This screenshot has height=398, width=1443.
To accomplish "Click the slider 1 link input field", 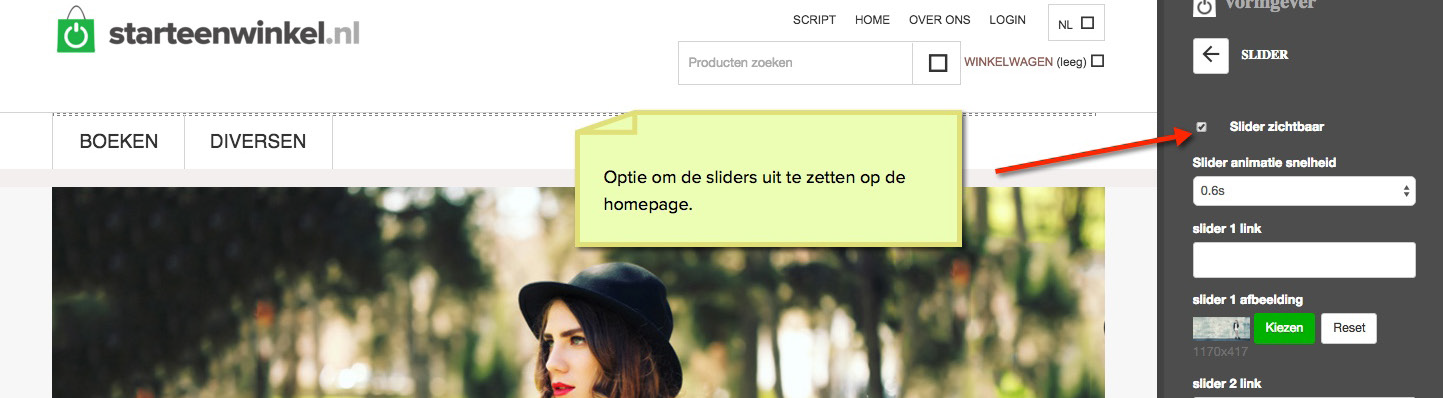I will (x=1304, y=260).
